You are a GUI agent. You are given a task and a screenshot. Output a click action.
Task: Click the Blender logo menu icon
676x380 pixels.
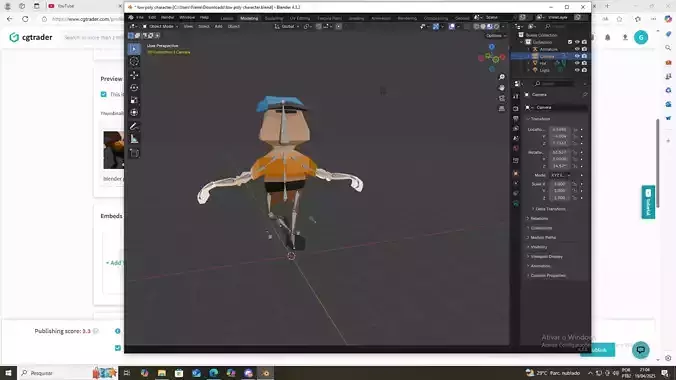tap(131, 17)
